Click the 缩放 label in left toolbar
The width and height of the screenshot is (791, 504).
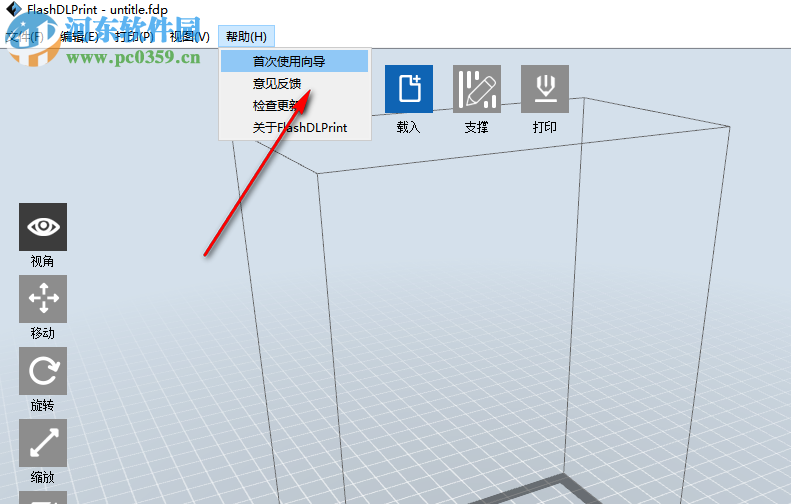pyautogui.click(x=42, y=477)
